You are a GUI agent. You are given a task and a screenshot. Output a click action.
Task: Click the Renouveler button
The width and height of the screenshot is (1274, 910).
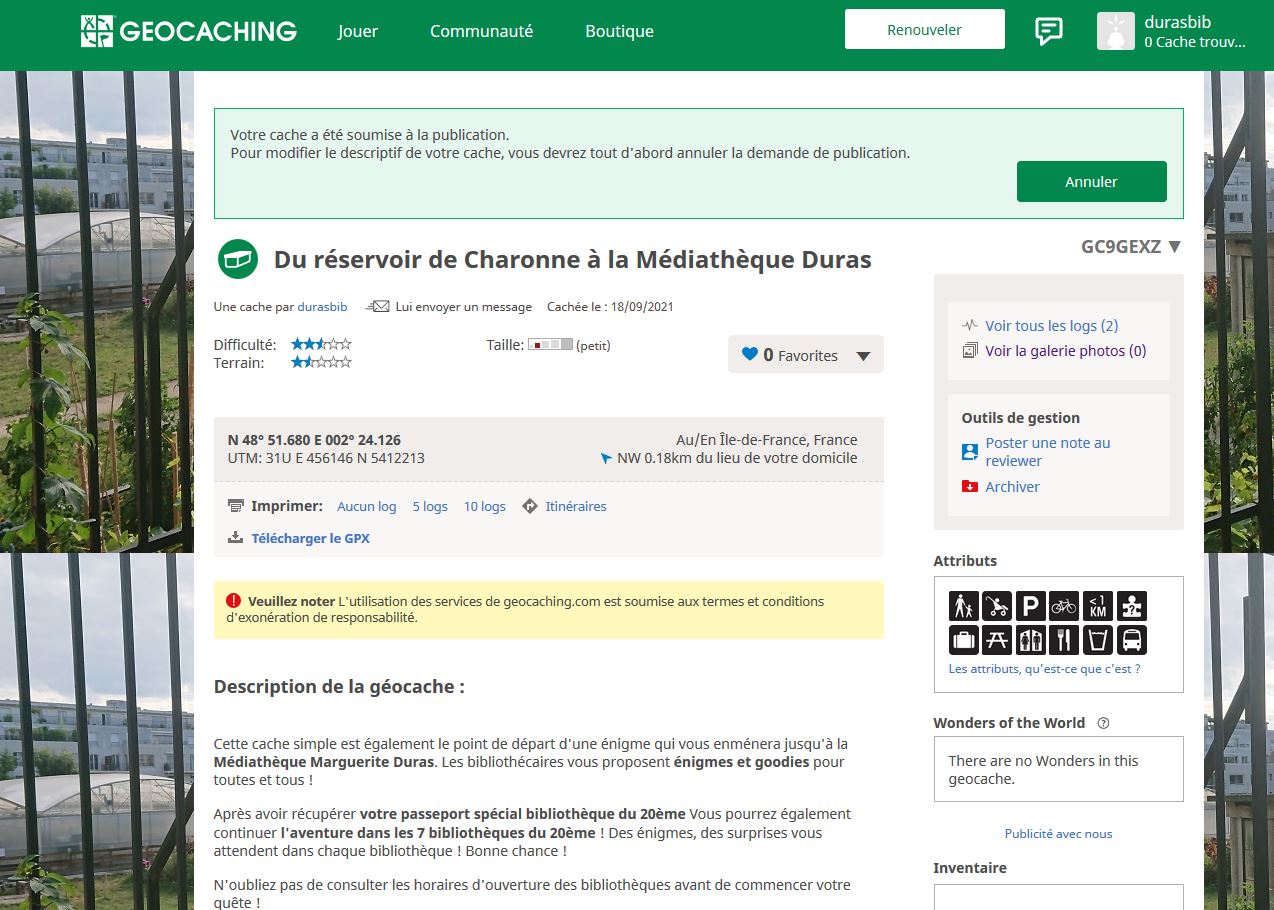pyautogui.click(x=924, y=30)
